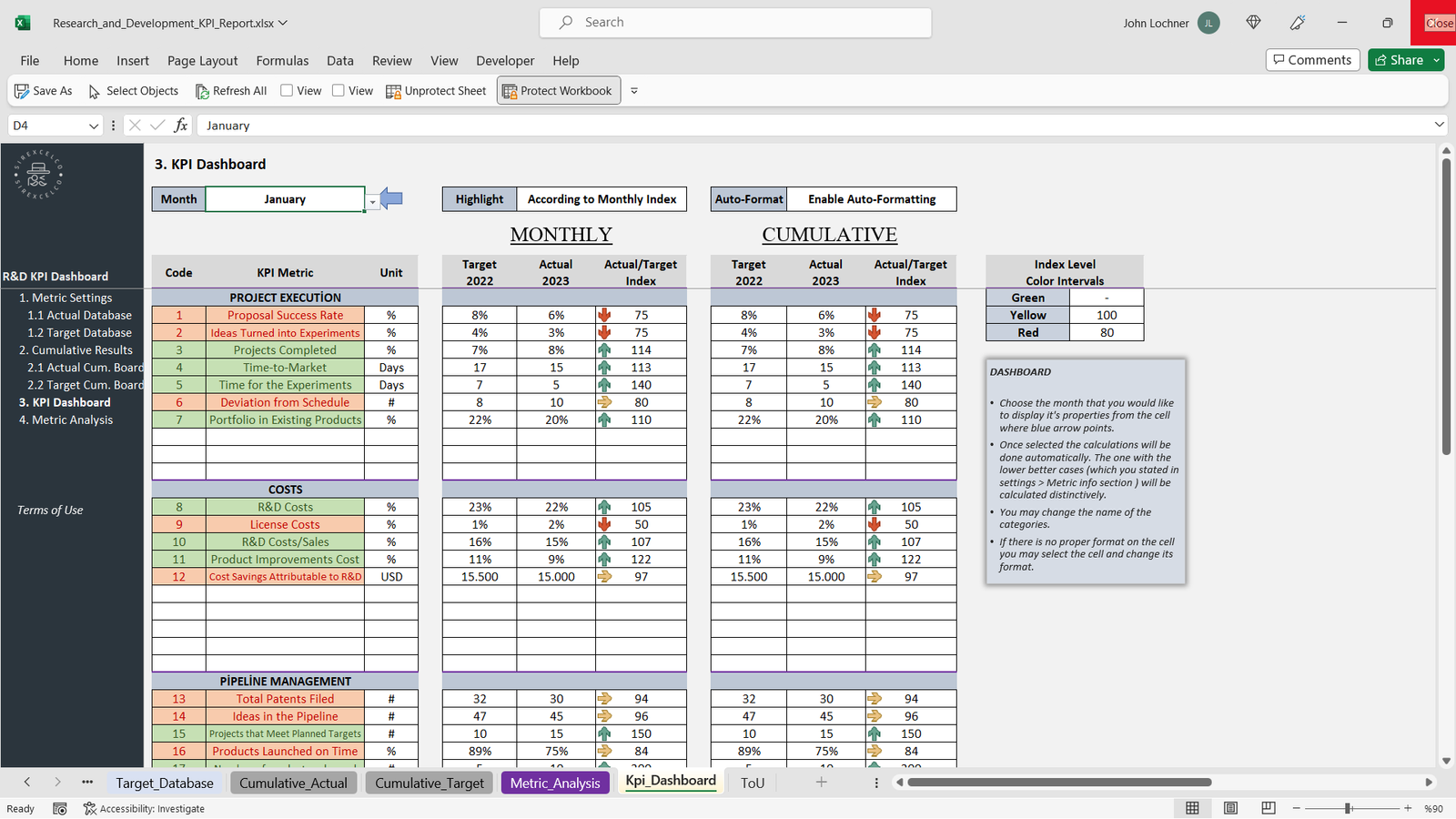1456x819 pixels.
Task: Click the Protect Workbook button
Action: click(x=558, y=91)
